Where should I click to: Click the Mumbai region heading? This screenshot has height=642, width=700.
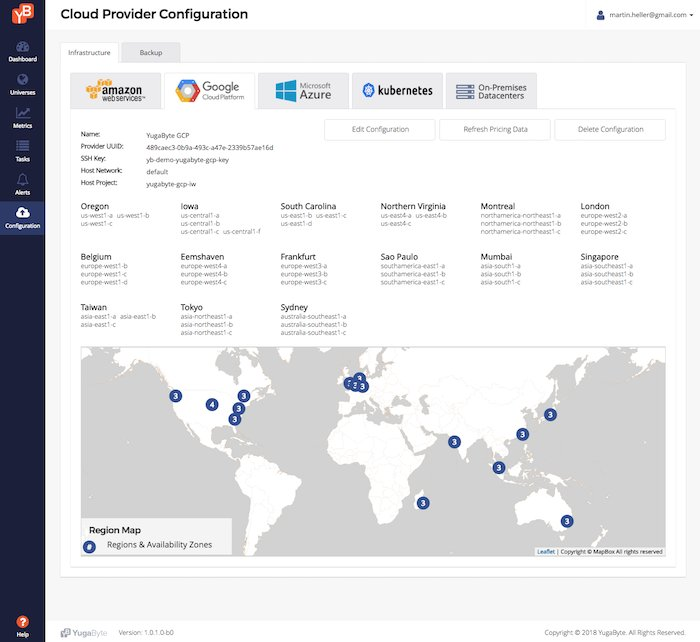pyautogui.click(x=496, y=257)
